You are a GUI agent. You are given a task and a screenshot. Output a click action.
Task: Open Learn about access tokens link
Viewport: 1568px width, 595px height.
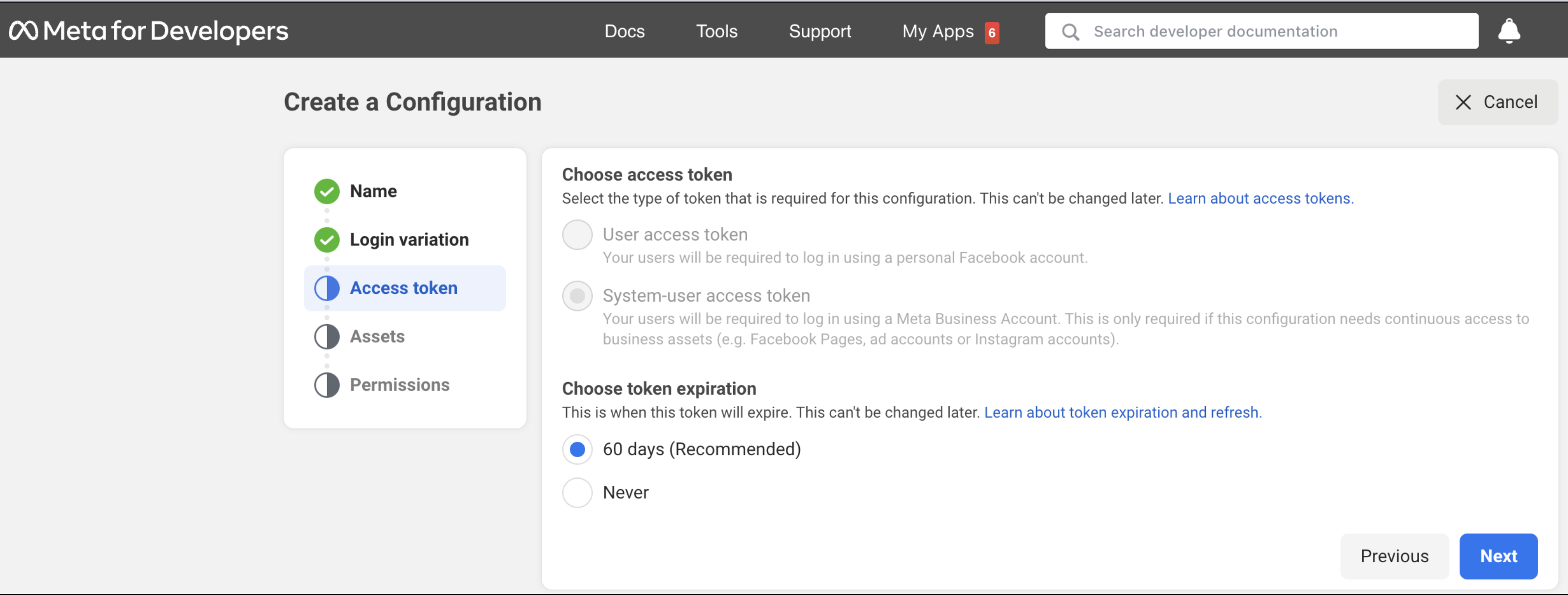point(1260,198)
